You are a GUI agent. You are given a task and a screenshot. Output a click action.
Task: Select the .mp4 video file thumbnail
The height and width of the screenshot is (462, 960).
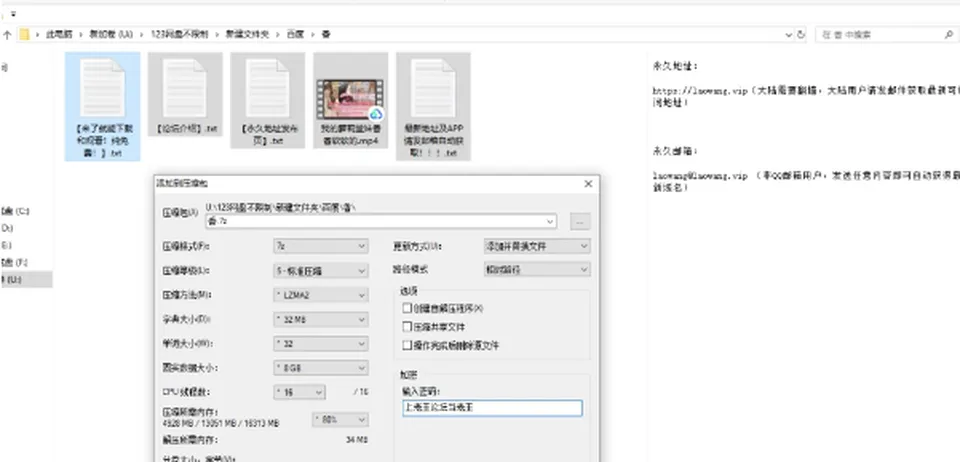pos(350,99)
